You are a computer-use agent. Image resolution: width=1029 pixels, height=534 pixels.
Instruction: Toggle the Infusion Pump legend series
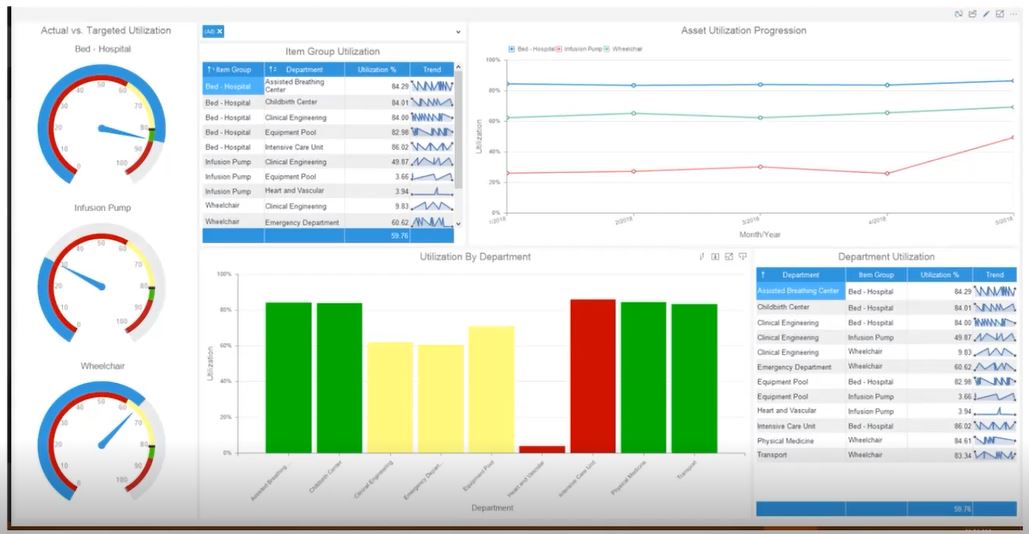coord(579,49)
